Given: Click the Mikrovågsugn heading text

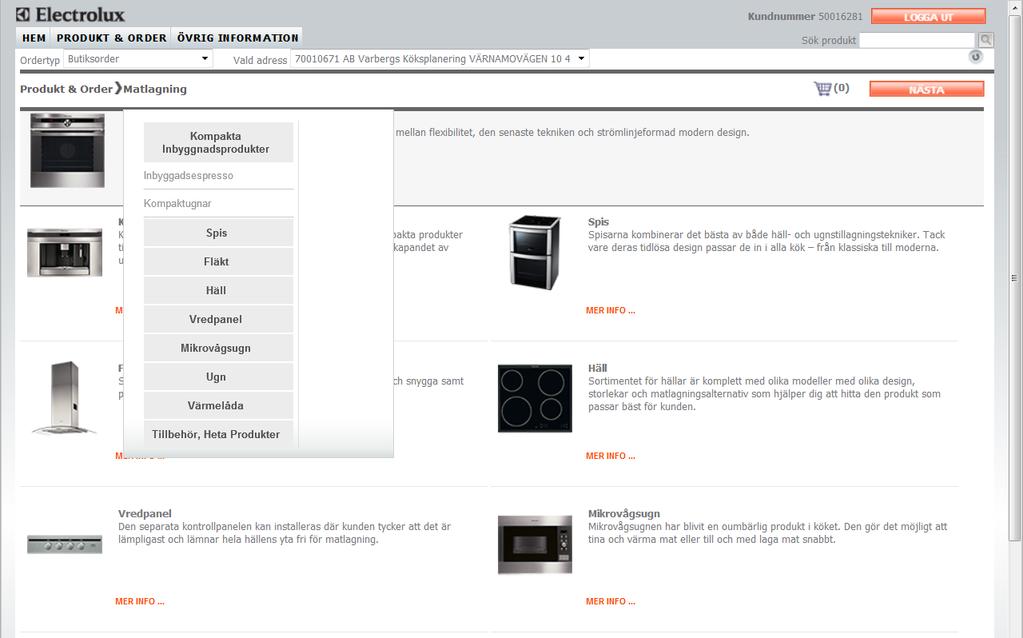Looking at the screenshot, I should pyautogui.click(x=624, y=513).
